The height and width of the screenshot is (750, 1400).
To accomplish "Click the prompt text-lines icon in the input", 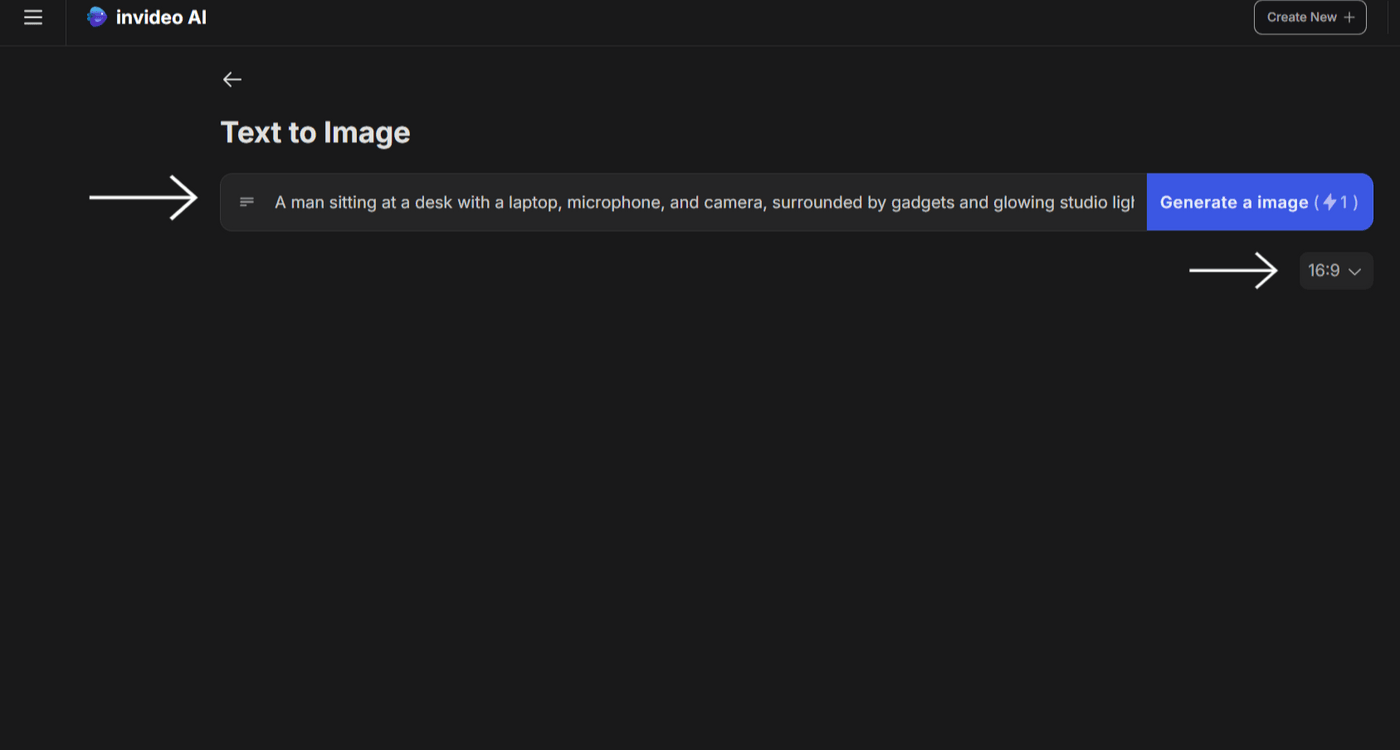I will pyautogui.click(x=246, y=202).
